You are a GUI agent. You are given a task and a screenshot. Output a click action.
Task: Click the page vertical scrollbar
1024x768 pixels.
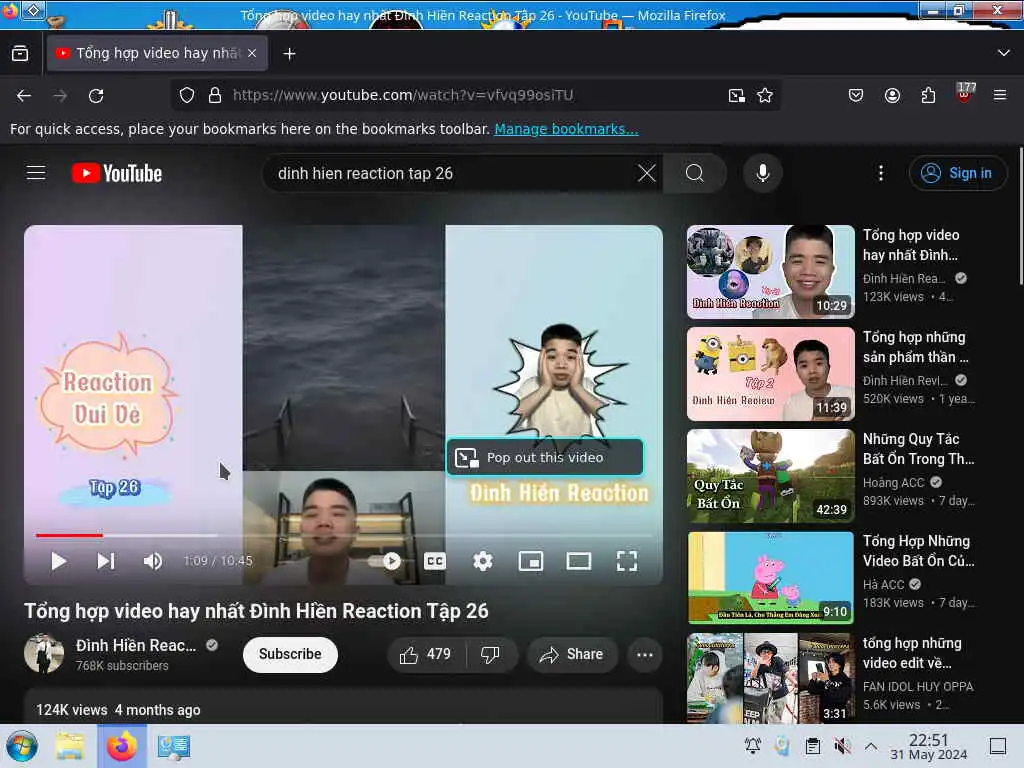(1020, 216)
